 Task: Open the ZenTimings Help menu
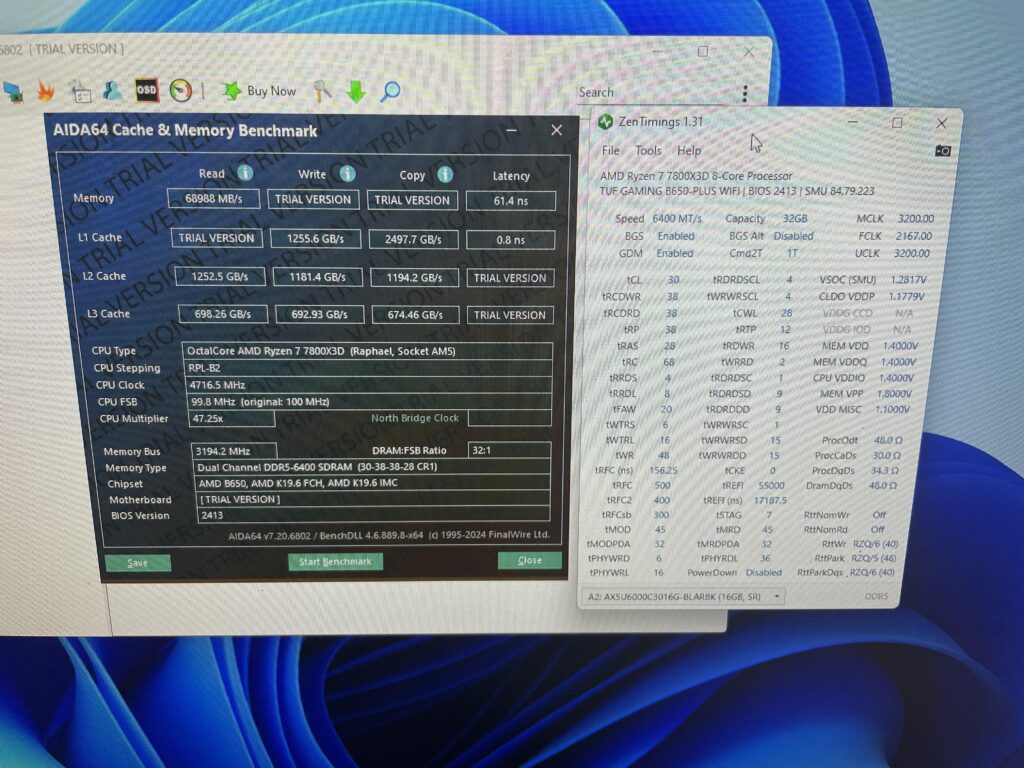pos(689,151)
